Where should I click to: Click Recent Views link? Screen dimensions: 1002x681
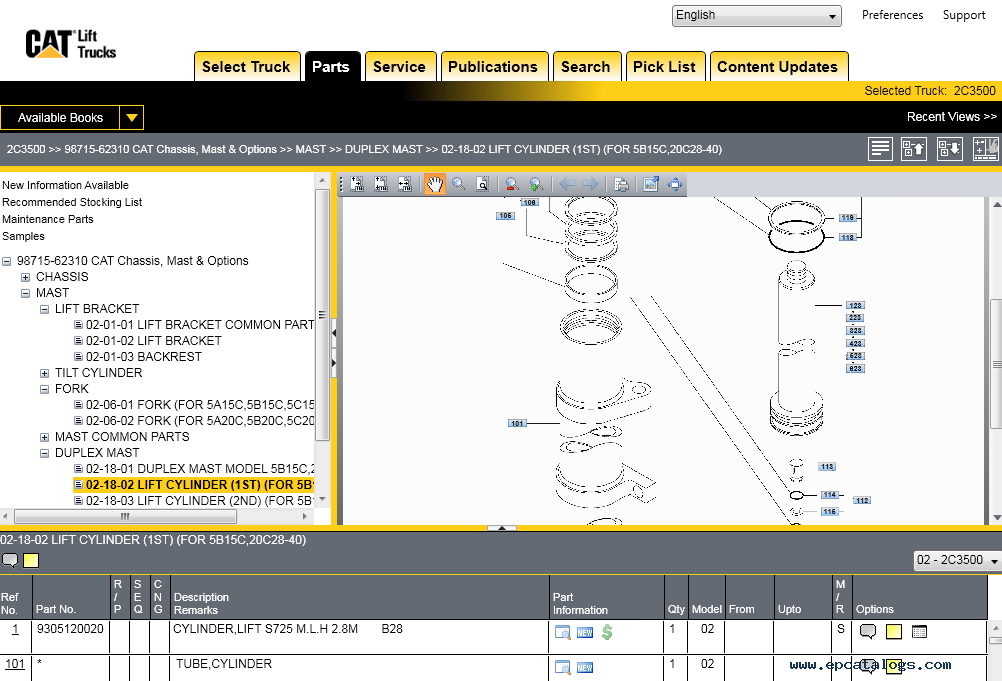tap(950, 117)
